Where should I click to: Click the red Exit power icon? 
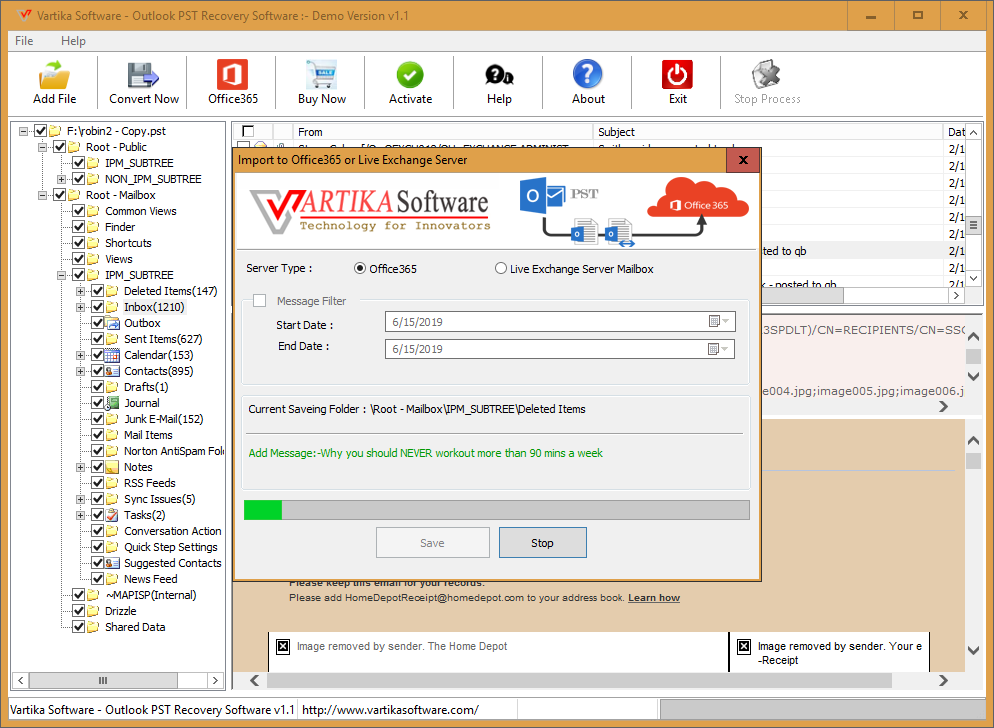click(677, 75)
